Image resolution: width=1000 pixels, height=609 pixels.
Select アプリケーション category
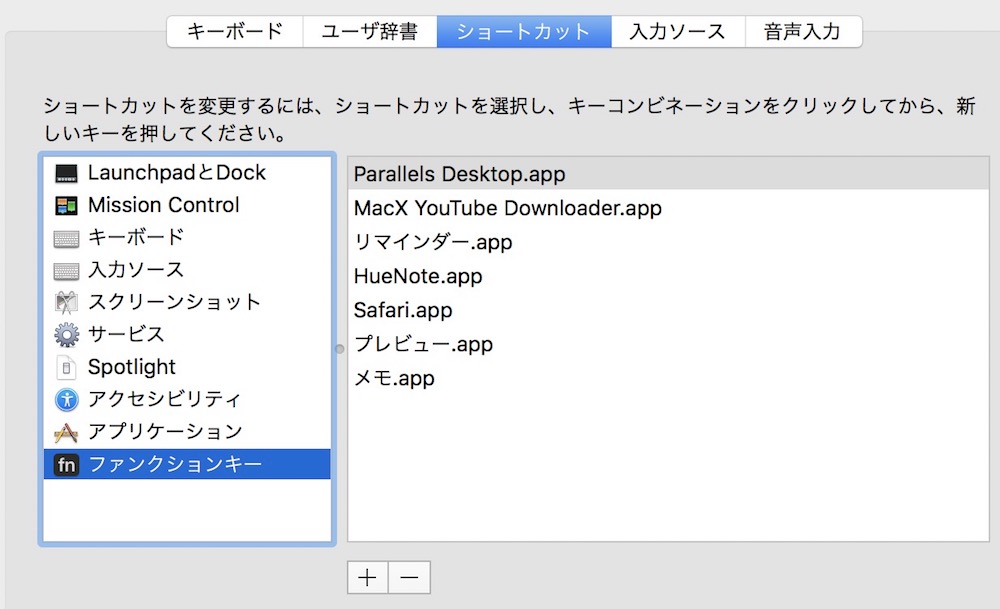coord(187,432)
